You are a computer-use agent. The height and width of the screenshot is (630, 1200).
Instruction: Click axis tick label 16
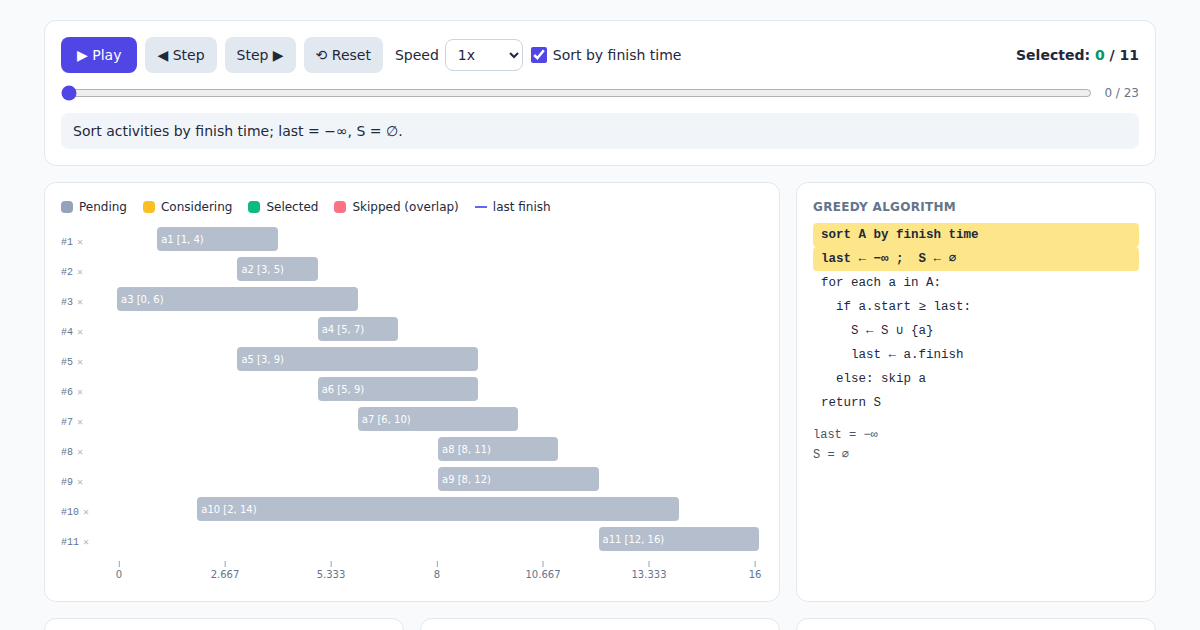click(755, 574)
